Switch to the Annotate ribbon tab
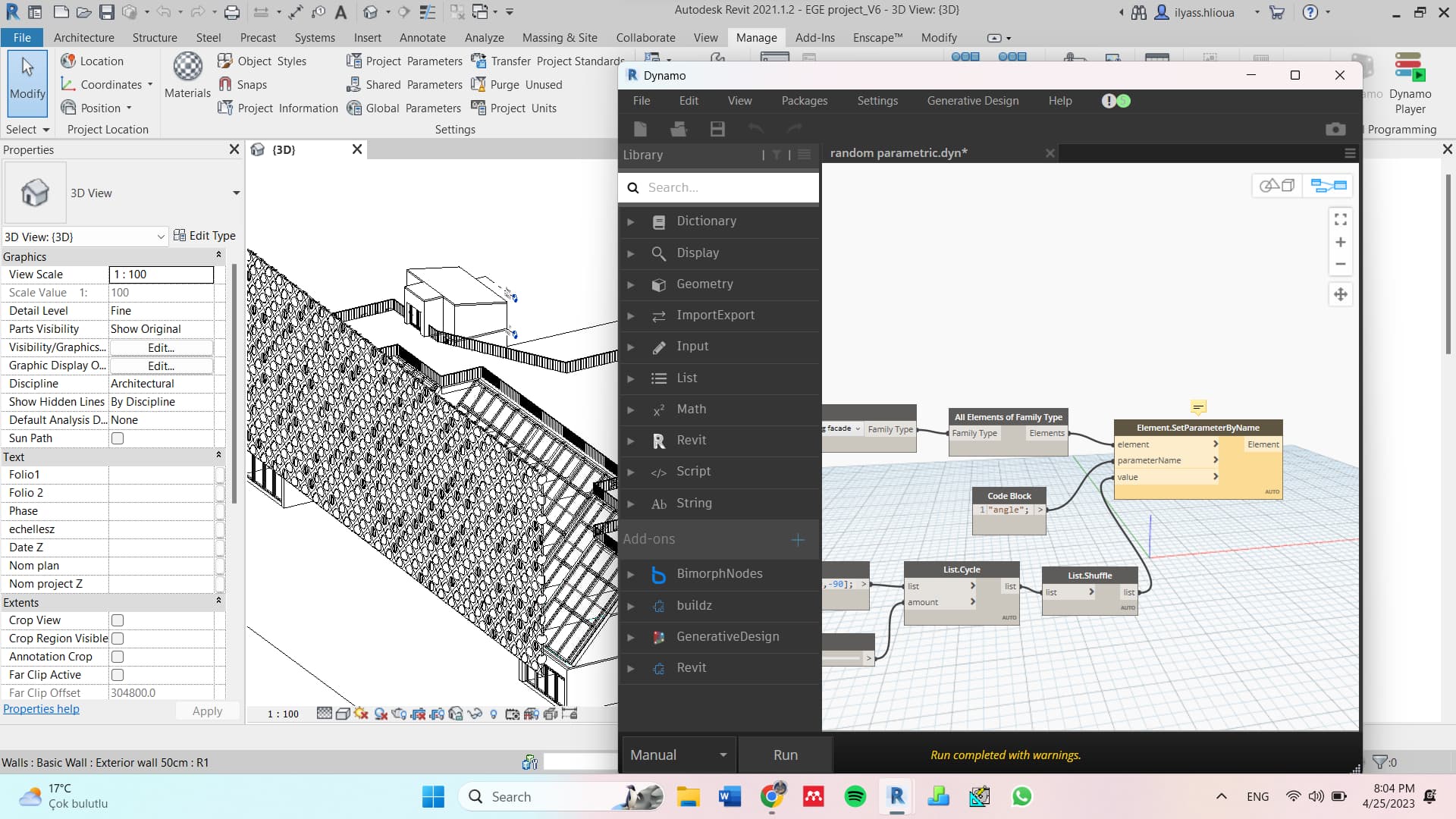 422,37
